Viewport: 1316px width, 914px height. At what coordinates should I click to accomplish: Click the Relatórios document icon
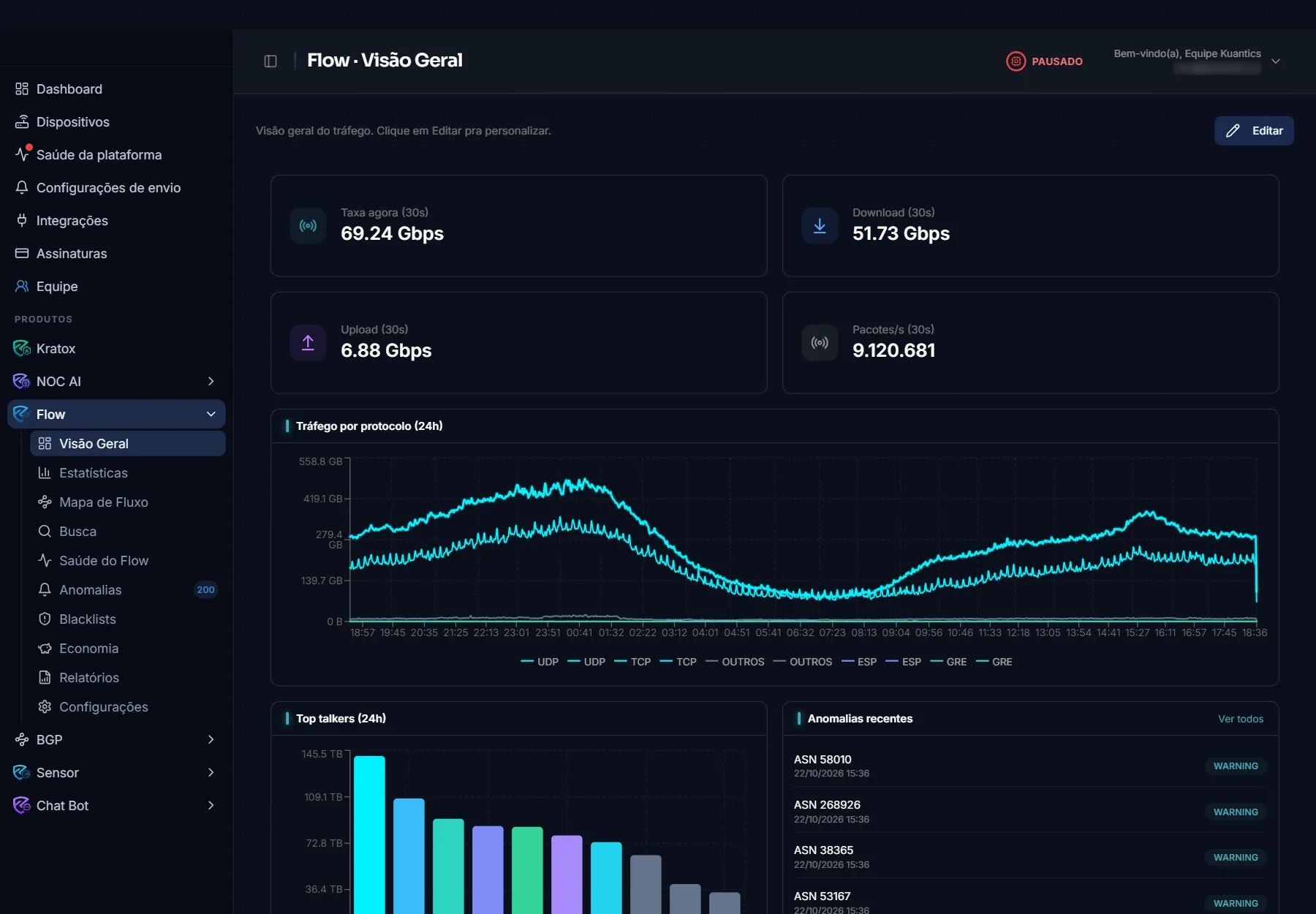point(45,678)
